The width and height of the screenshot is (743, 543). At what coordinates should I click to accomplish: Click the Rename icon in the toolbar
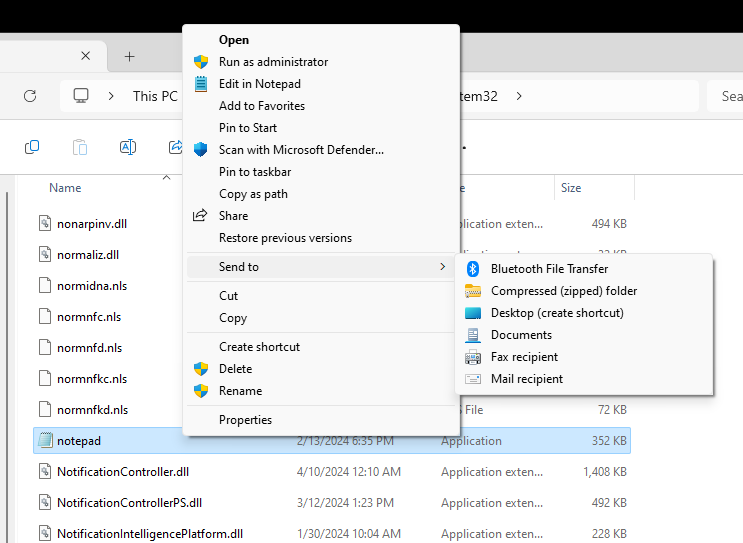click(128, 147)
